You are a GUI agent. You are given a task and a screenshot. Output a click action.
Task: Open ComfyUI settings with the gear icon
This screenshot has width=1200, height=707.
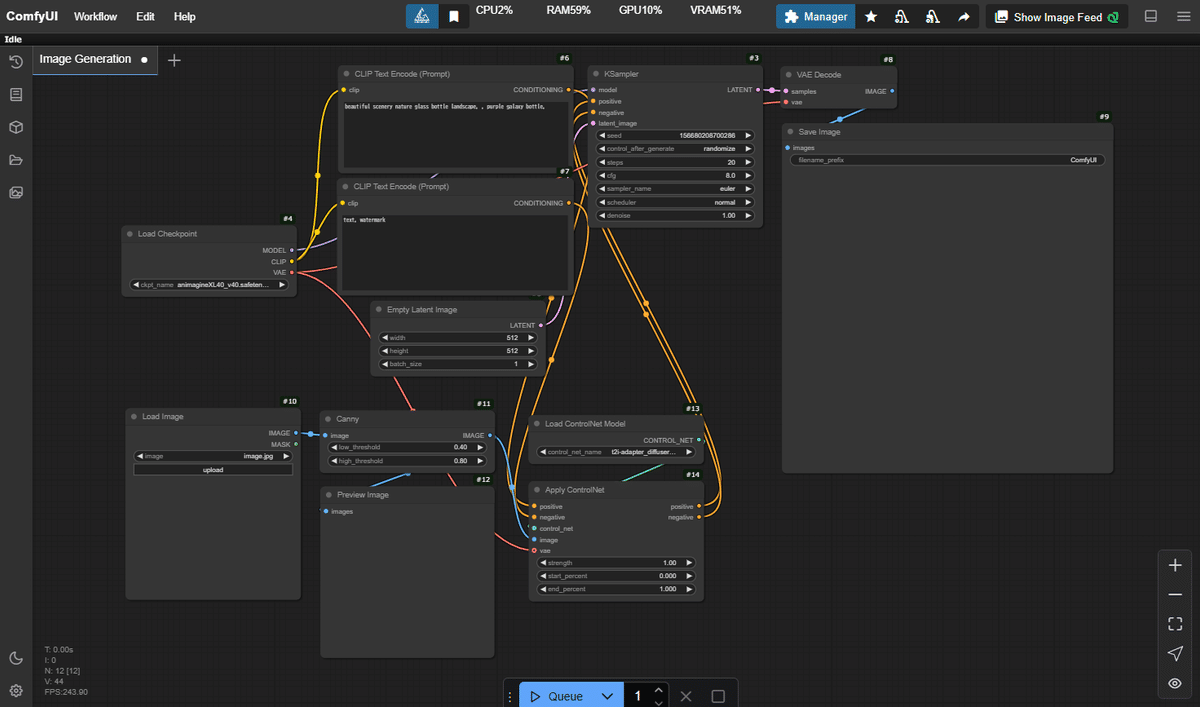(x=16, y=690)
